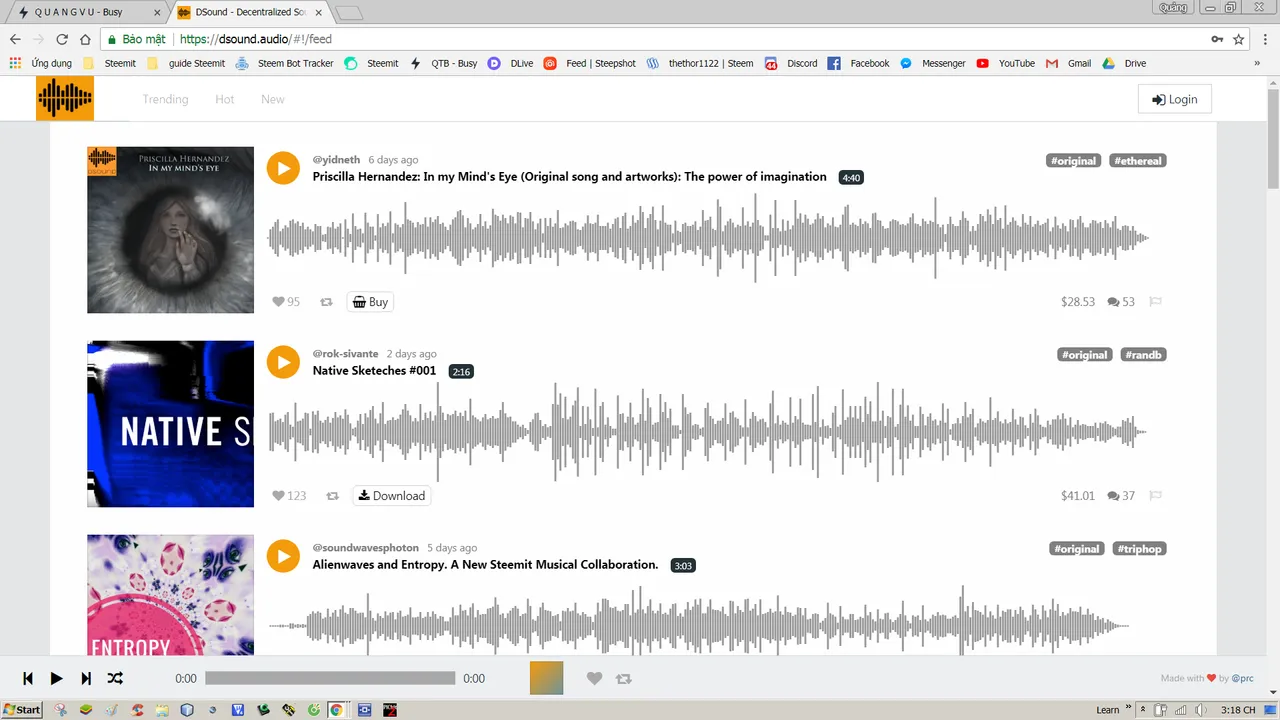
Task: Seek in the Native Sketeches waveform
Action: point(708,432)
